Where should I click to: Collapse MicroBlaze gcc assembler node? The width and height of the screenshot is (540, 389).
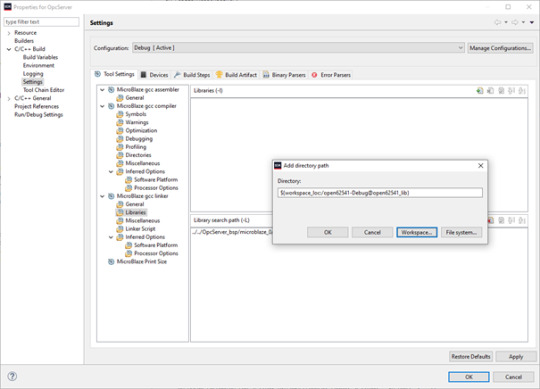102,90
